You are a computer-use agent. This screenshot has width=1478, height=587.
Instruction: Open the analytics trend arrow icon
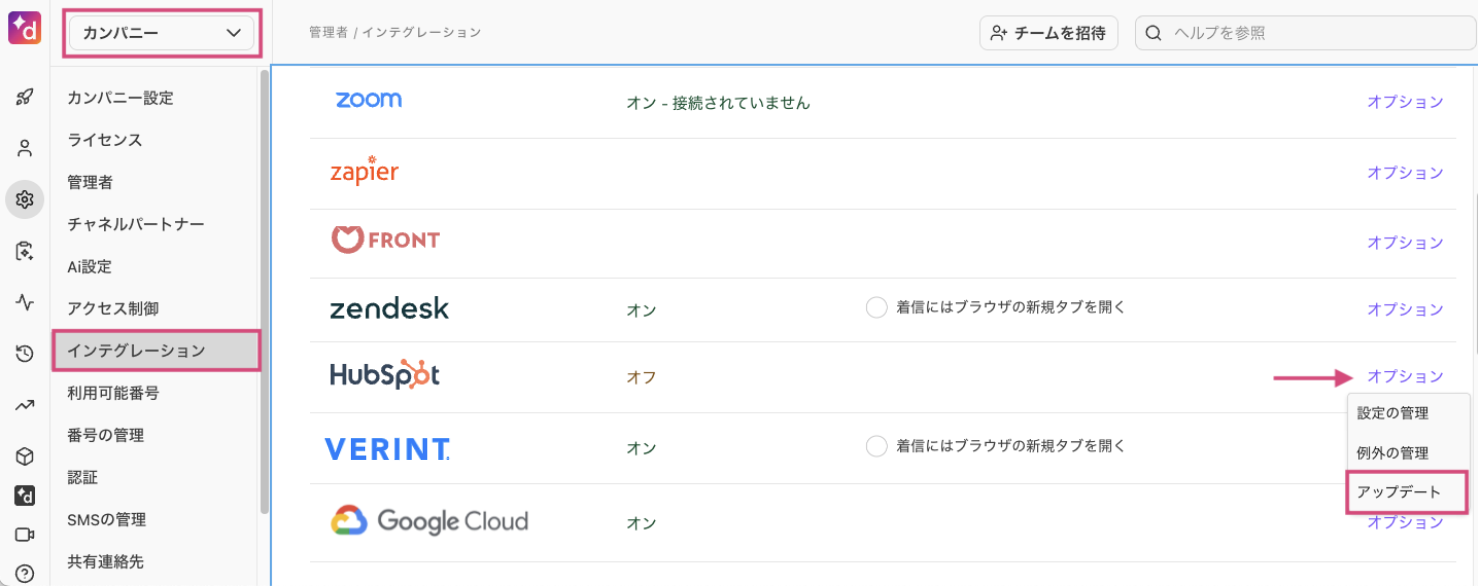click(25, 405)
